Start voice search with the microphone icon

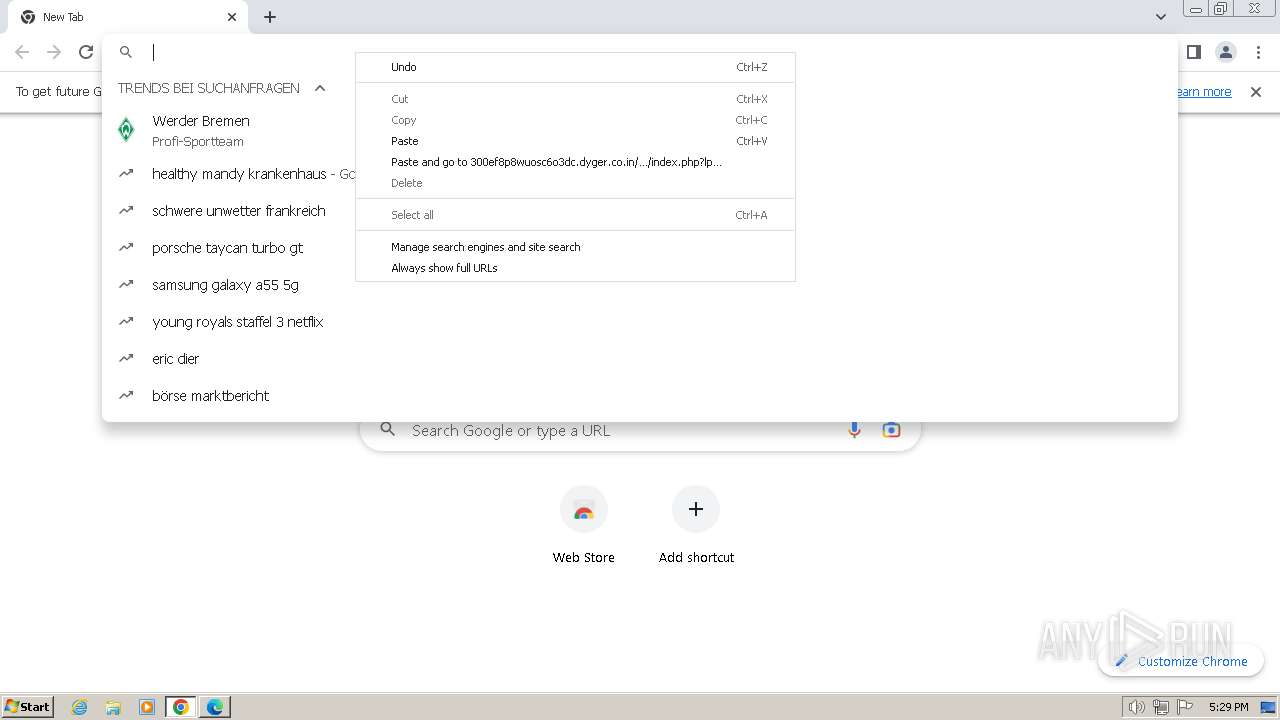[854, 430]
